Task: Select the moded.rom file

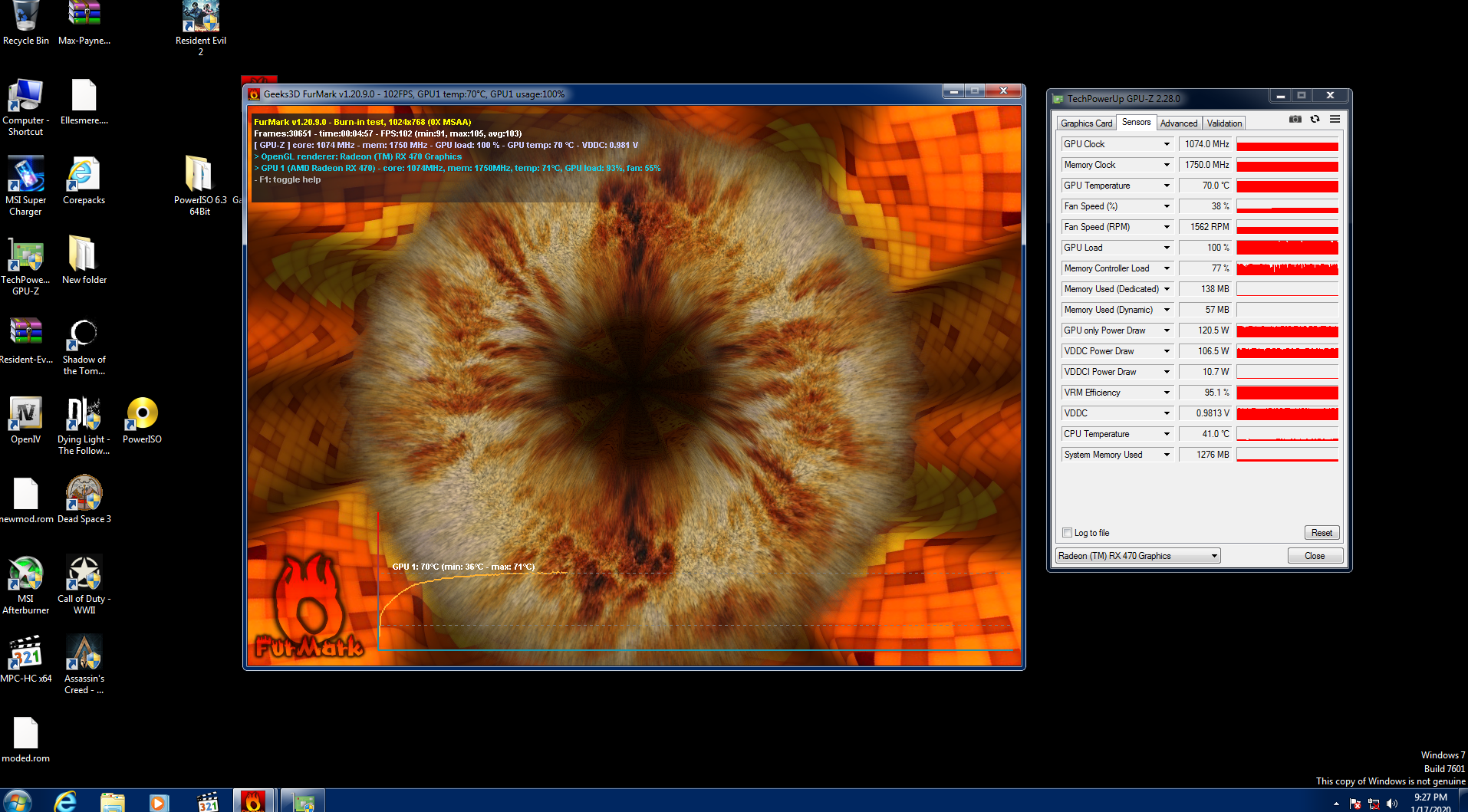Action: tap(25, 739)
